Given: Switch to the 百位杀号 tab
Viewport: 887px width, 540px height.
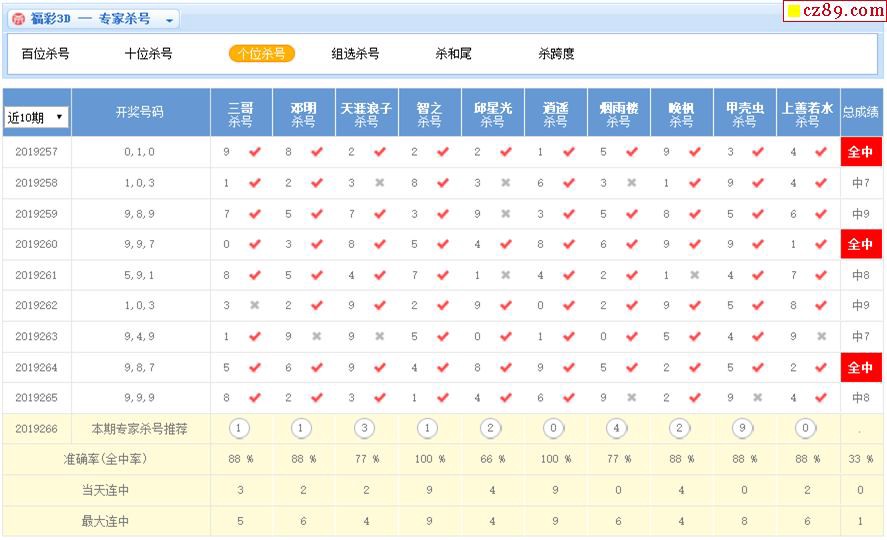Looking at the screenshot, I should [45, 54].
